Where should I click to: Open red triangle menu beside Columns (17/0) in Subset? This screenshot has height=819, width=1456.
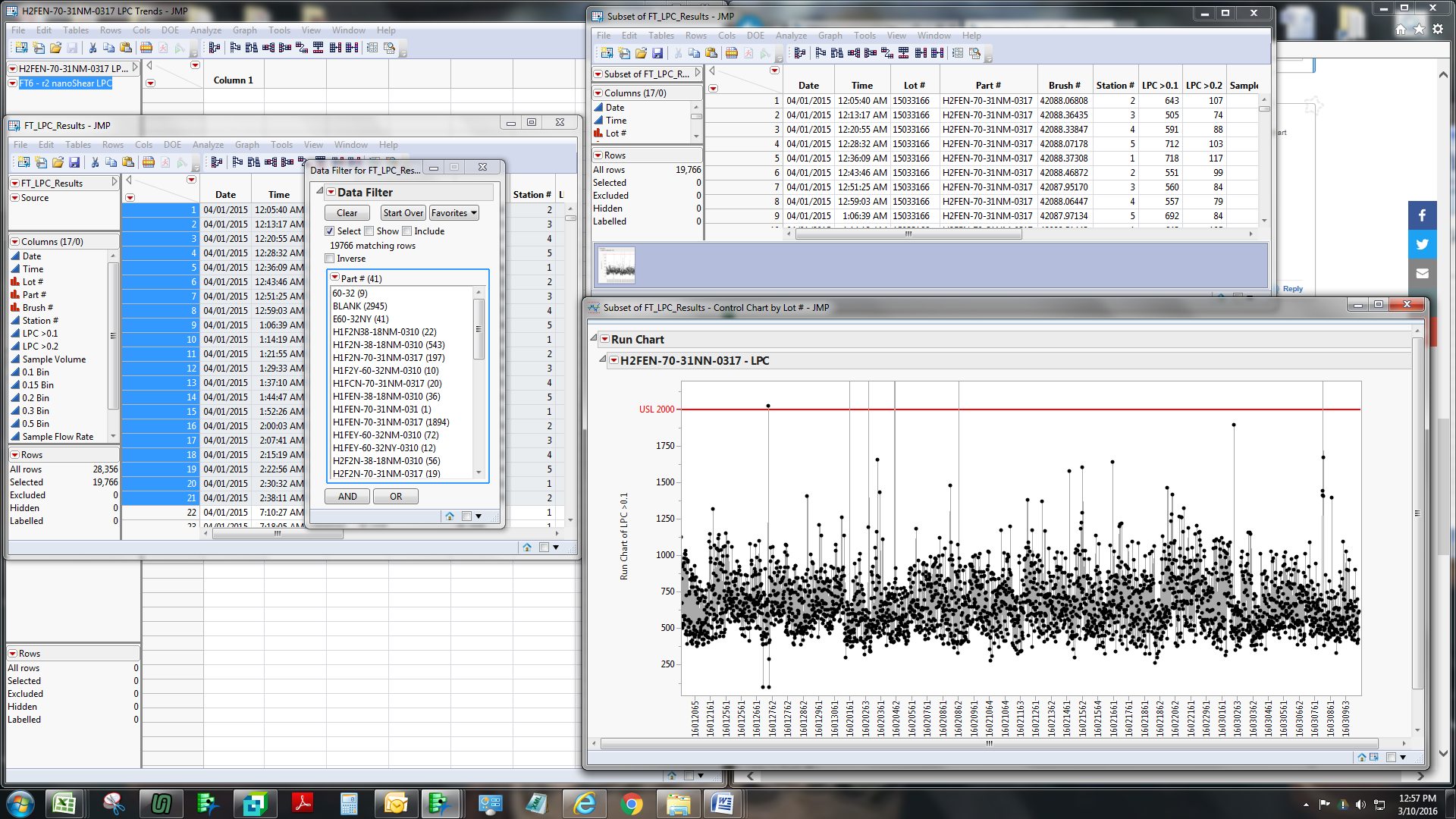598,93
